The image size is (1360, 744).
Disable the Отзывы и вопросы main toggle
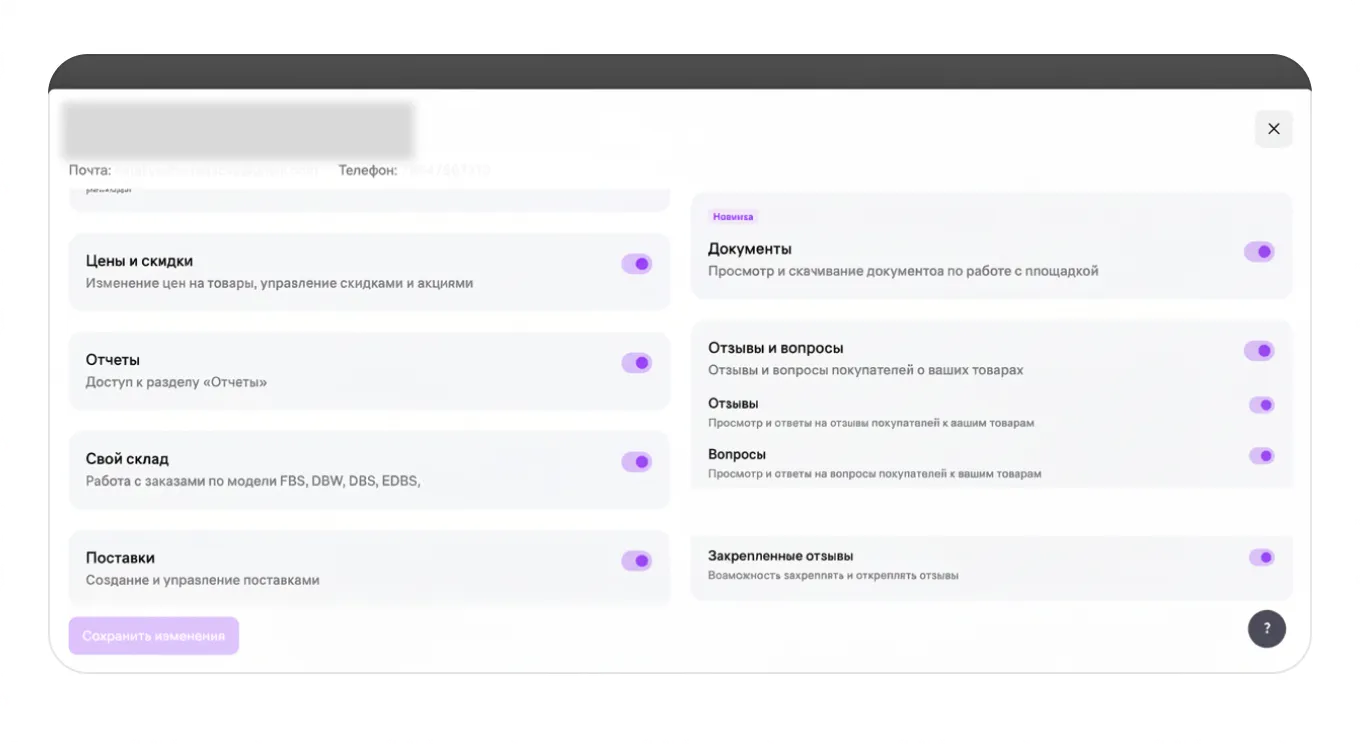pos(1258,351)
